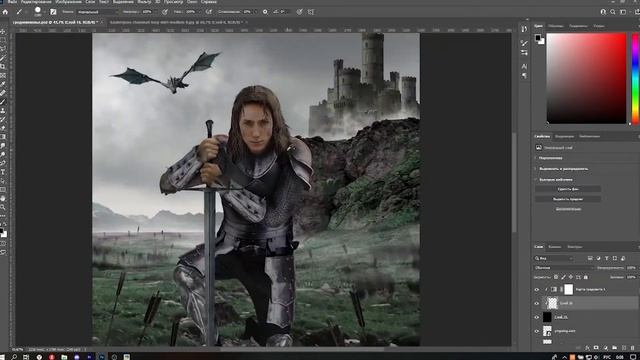
Task: Add layer style fx icon
Action: click(587, 348)
